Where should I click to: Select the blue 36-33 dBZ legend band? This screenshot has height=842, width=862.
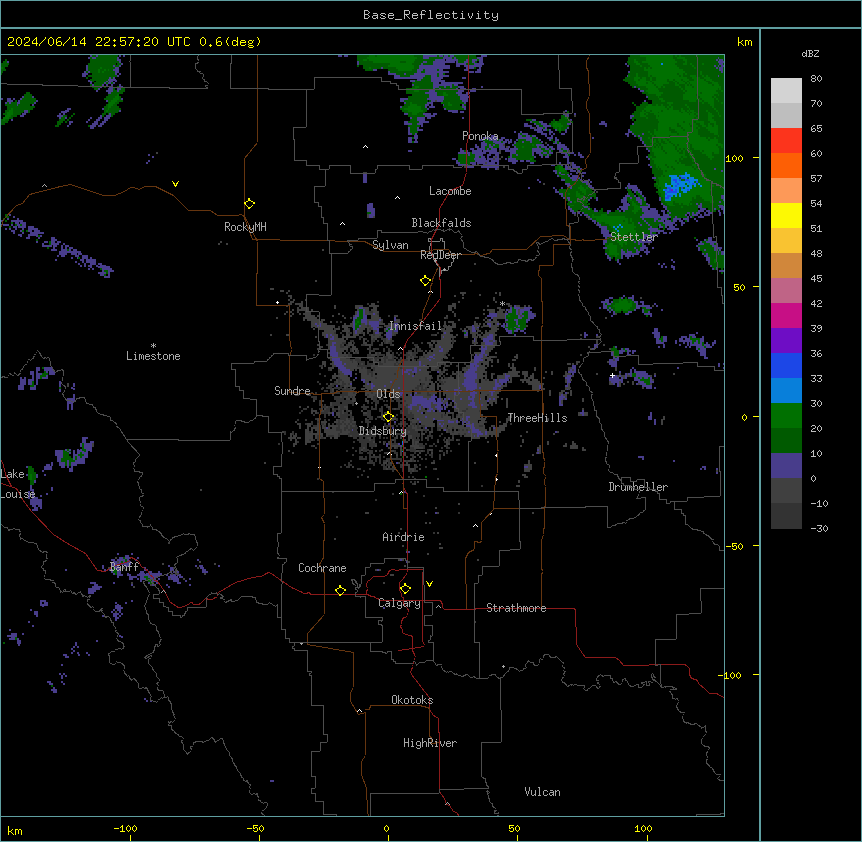(x=786, y=365)
